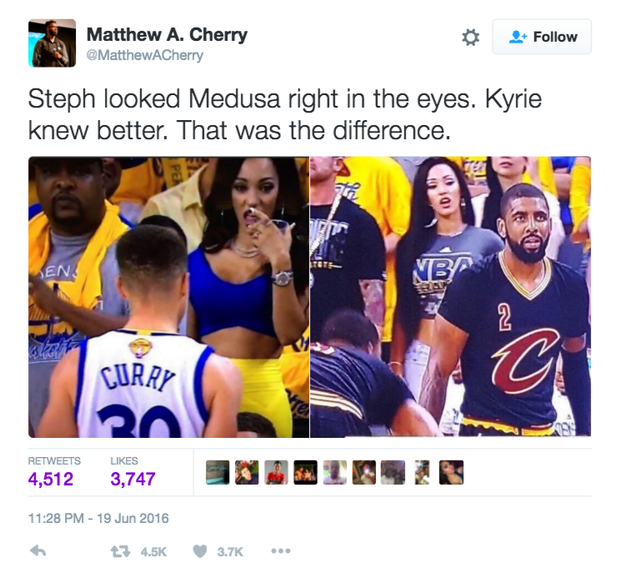Open the gear settings dropdown

point(470,37)
